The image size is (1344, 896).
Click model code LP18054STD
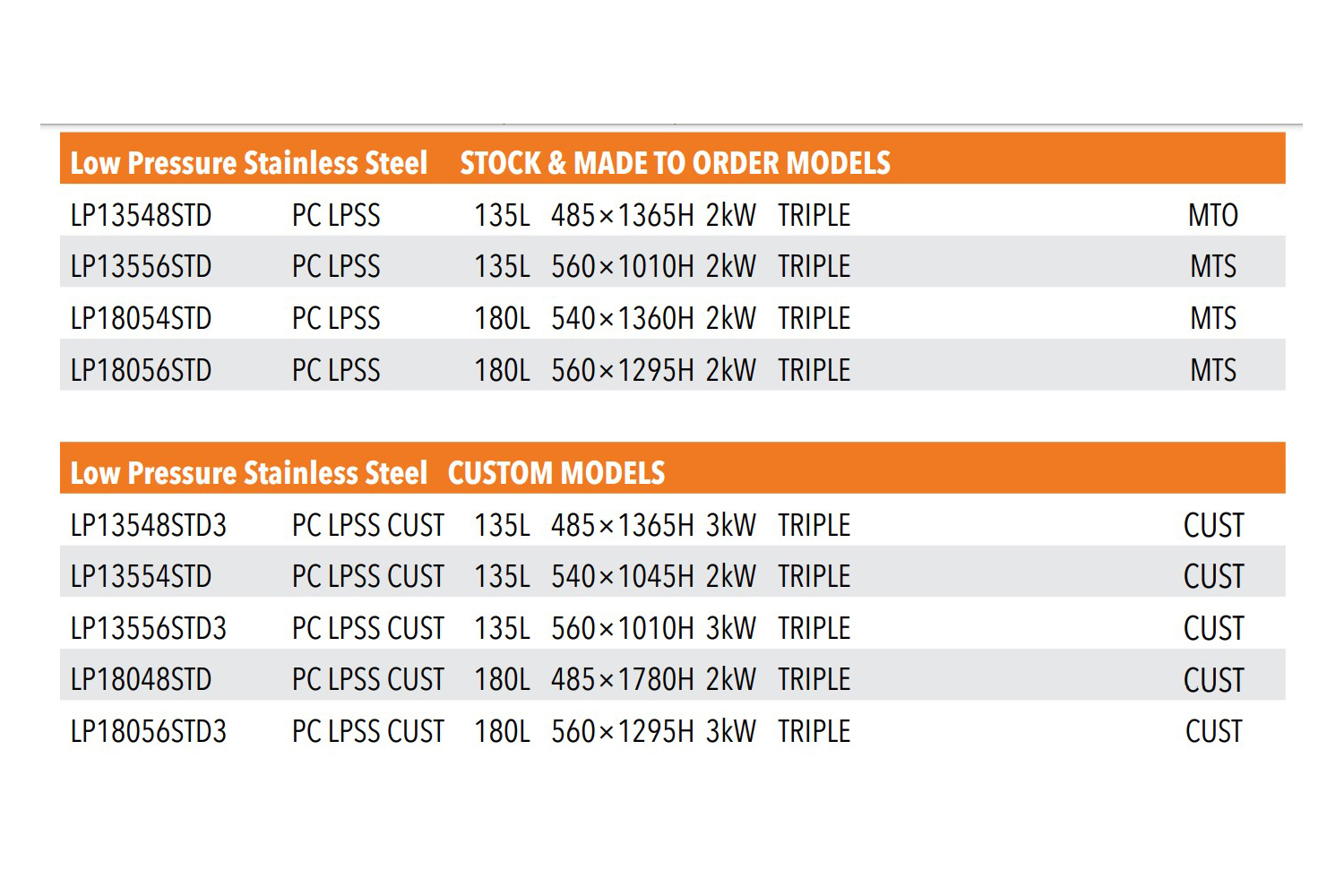click(x=141, y=318)
